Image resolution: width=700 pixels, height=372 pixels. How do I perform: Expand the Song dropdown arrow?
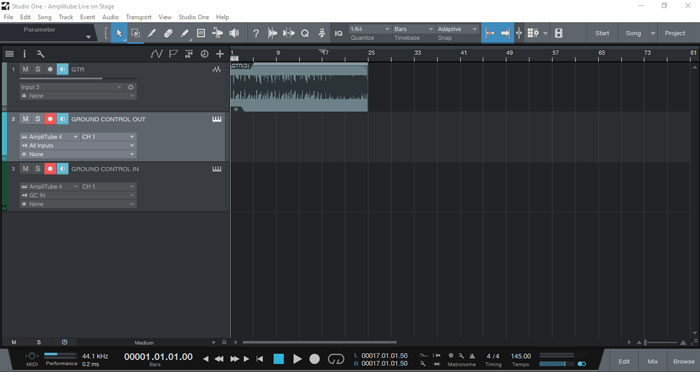[x=653, y=33]
